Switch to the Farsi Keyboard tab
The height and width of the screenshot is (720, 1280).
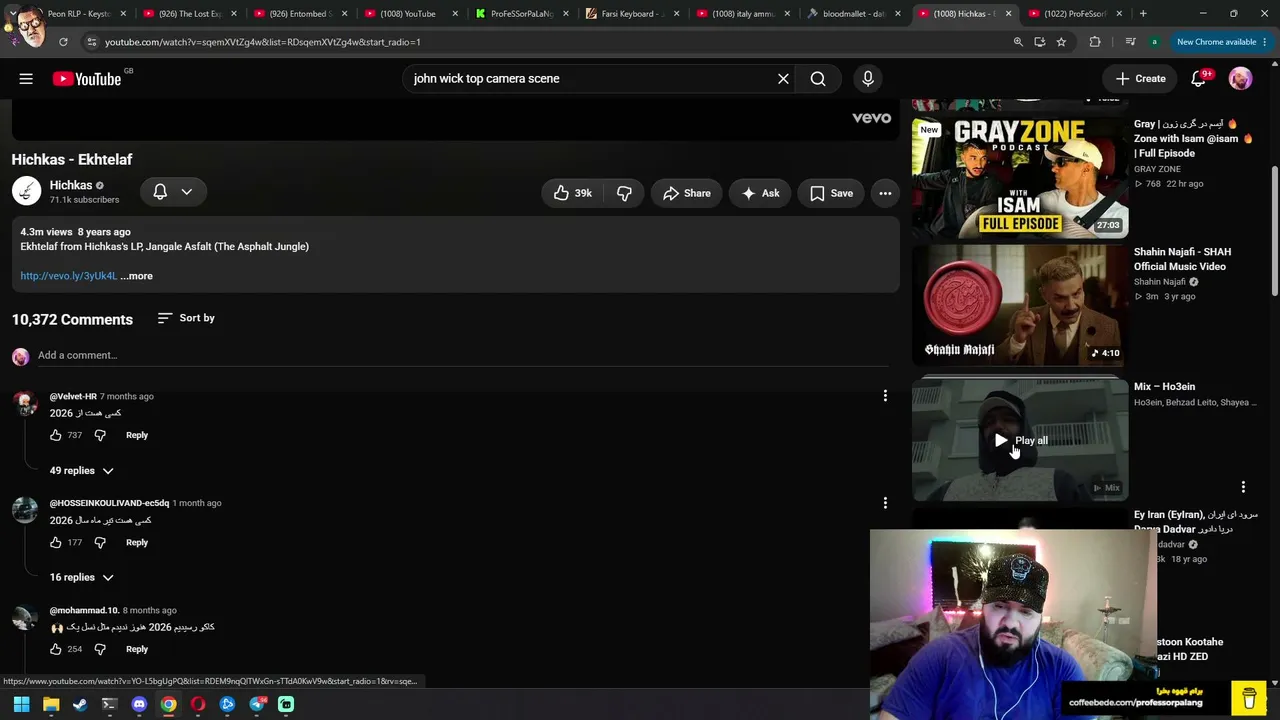click(x=632, y=14)
